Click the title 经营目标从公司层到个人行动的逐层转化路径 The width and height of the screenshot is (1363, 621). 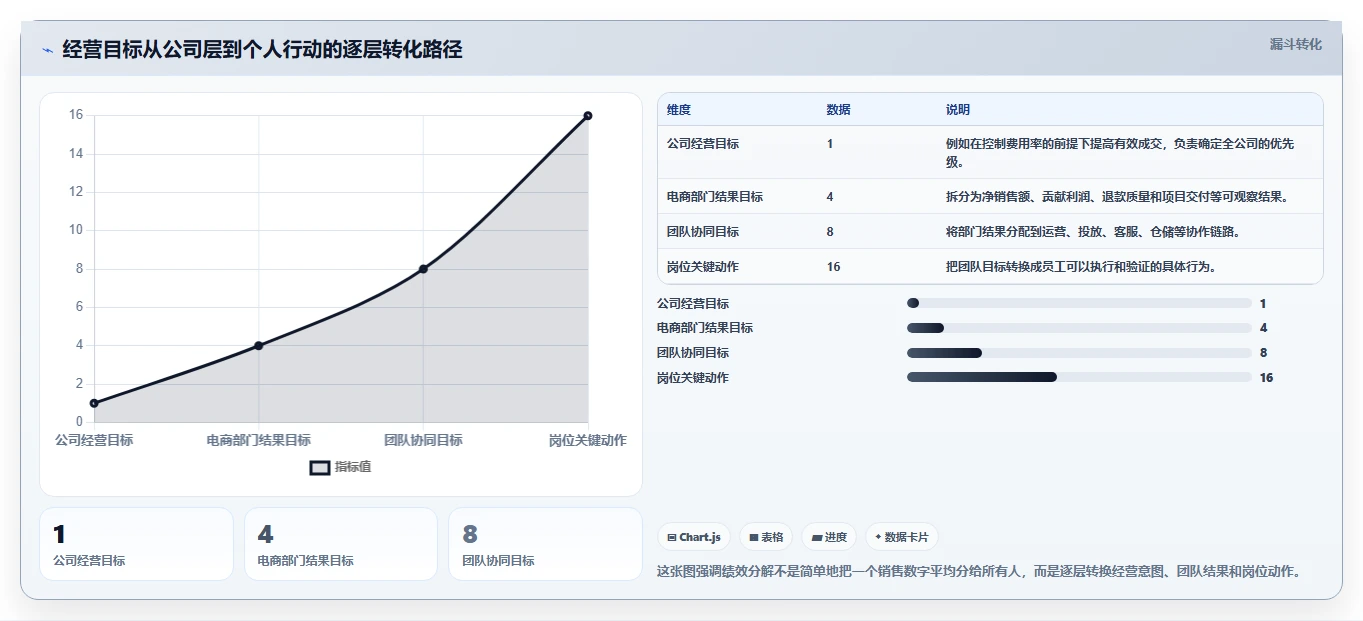(262, 49)
